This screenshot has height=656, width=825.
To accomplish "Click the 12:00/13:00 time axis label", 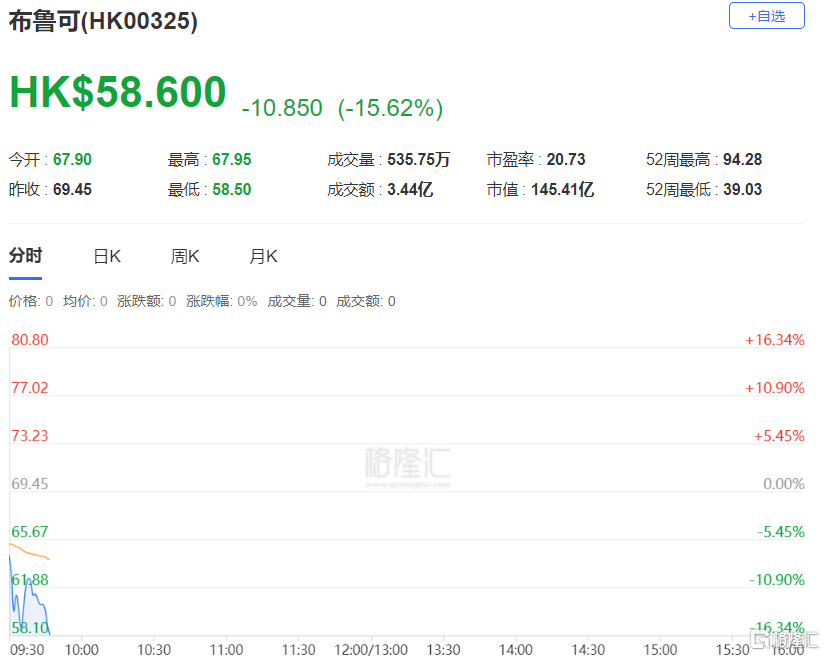I will (371, 649).
